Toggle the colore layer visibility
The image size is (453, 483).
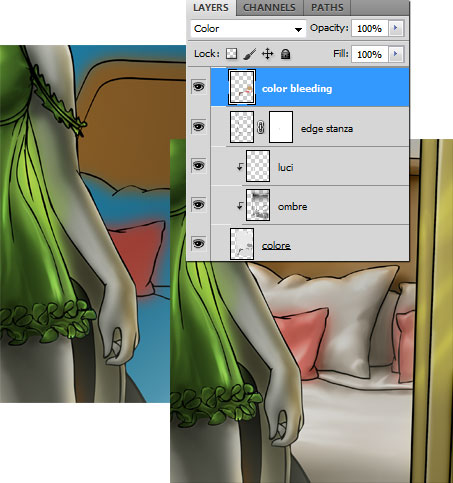tap(199, 243)
